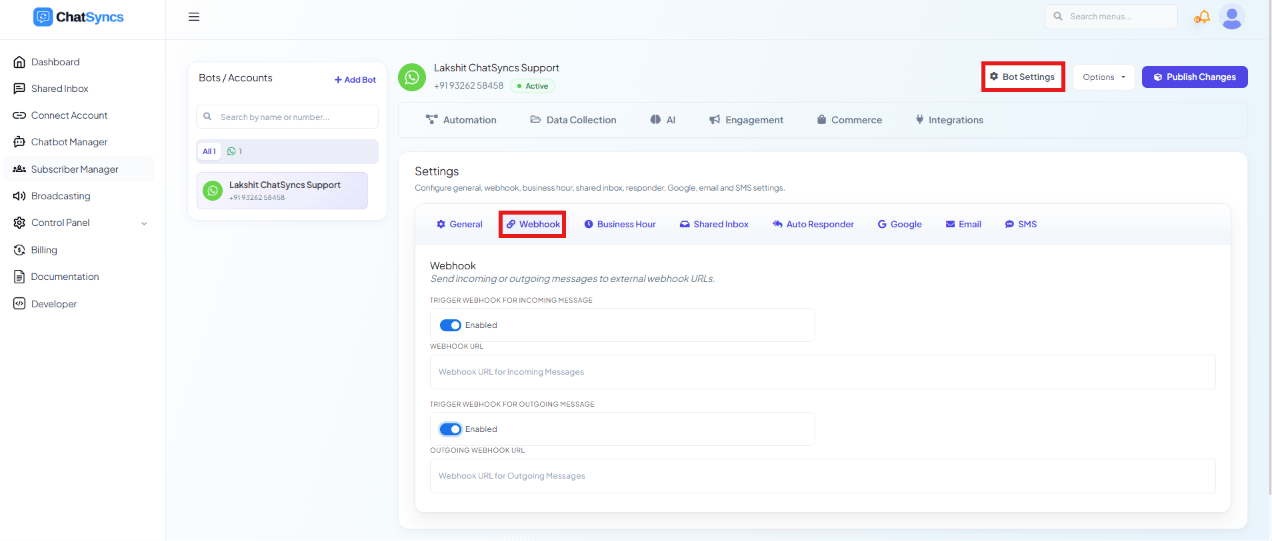
Task: Click the Control Panel gear icon
Action: coord(19,223)
